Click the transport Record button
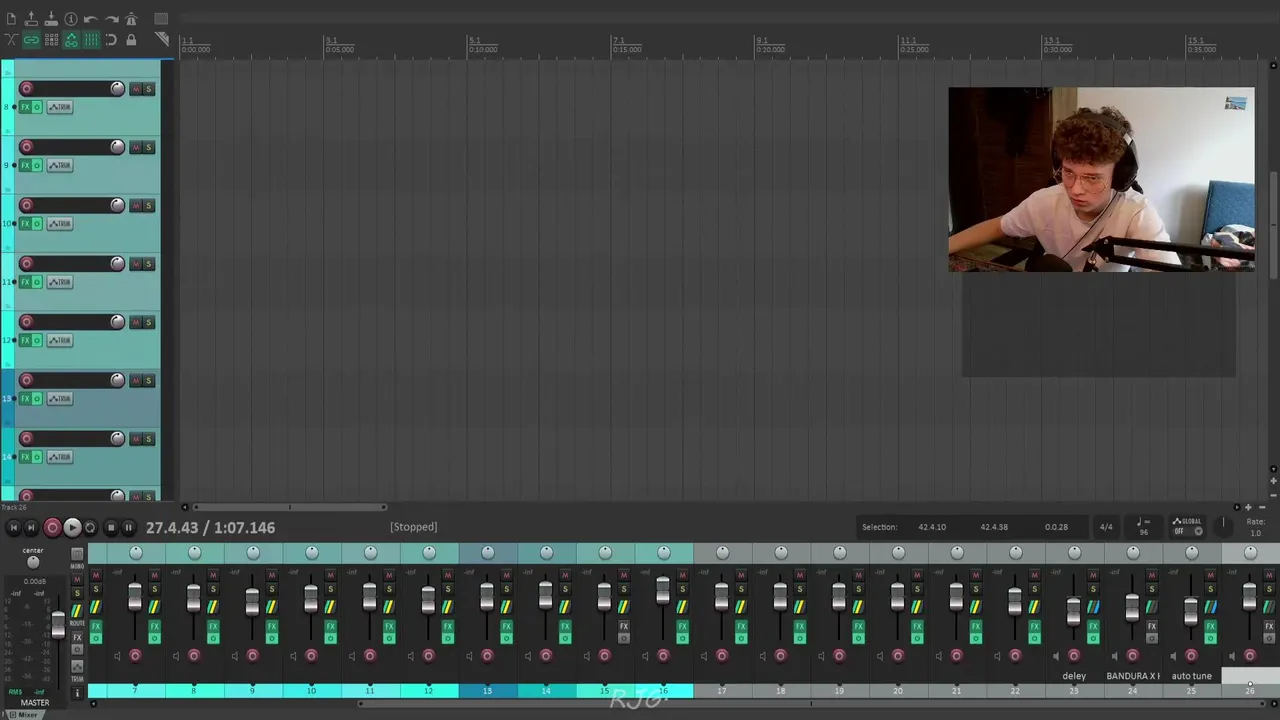The height and width of the screenshot is (720, 1280). click(x=52, y=528)
